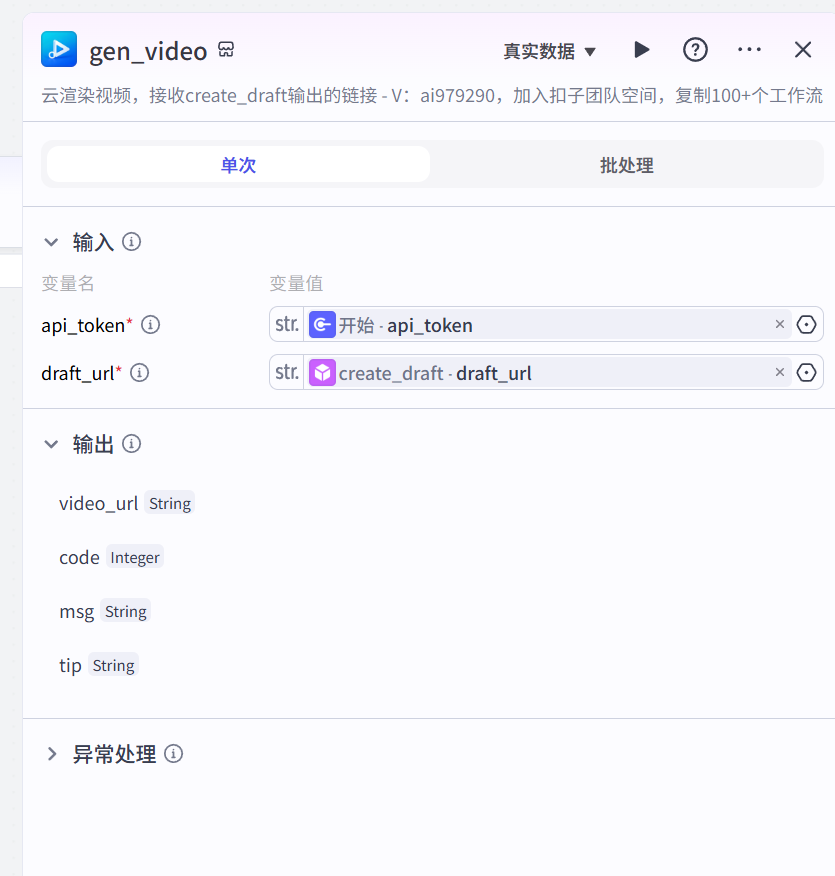This screenshot has width=835, height=876.
Task: Click the info icon next to 输入
Action: tap(130, 241)
